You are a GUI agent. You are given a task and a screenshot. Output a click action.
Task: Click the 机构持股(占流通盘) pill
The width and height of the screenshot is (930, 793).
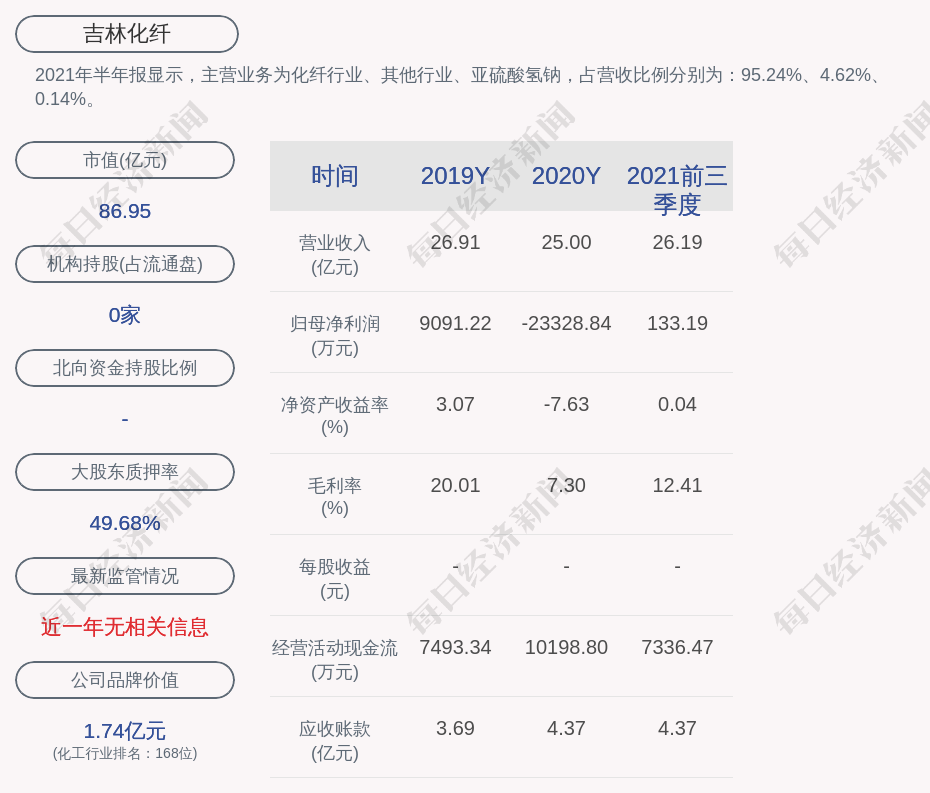[x=125, y=264]
